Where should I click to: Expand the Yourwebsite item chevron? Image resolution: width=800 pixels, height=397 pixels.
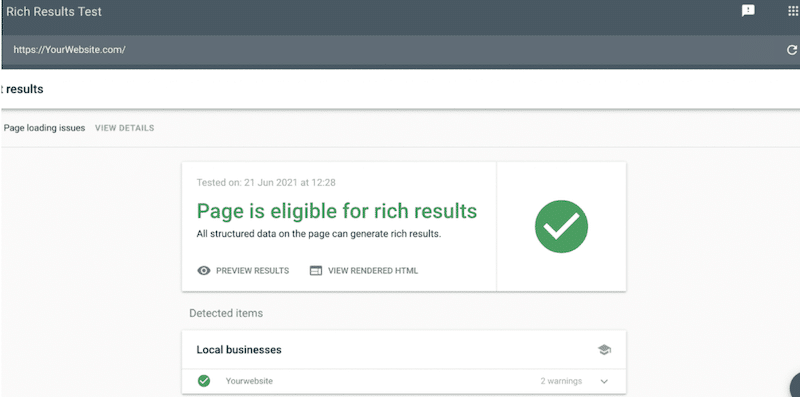coord(604,381)
